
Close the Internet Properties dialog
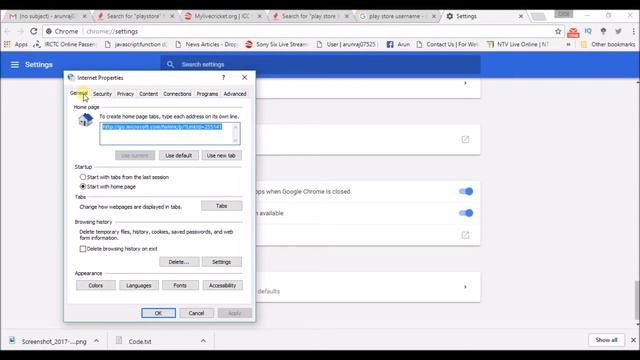pyautogui.click(x=244, y=78)
